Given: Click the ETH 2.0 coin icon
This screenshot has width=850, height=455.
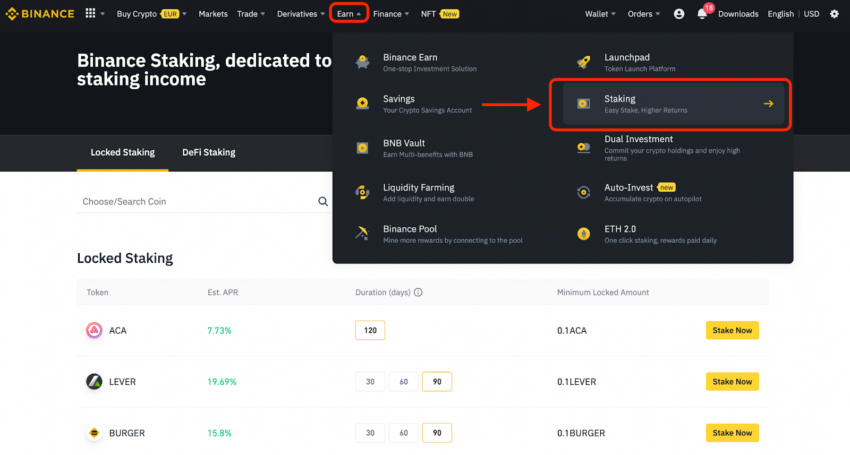Looking at the screenshot, I should tap(583, 234).
